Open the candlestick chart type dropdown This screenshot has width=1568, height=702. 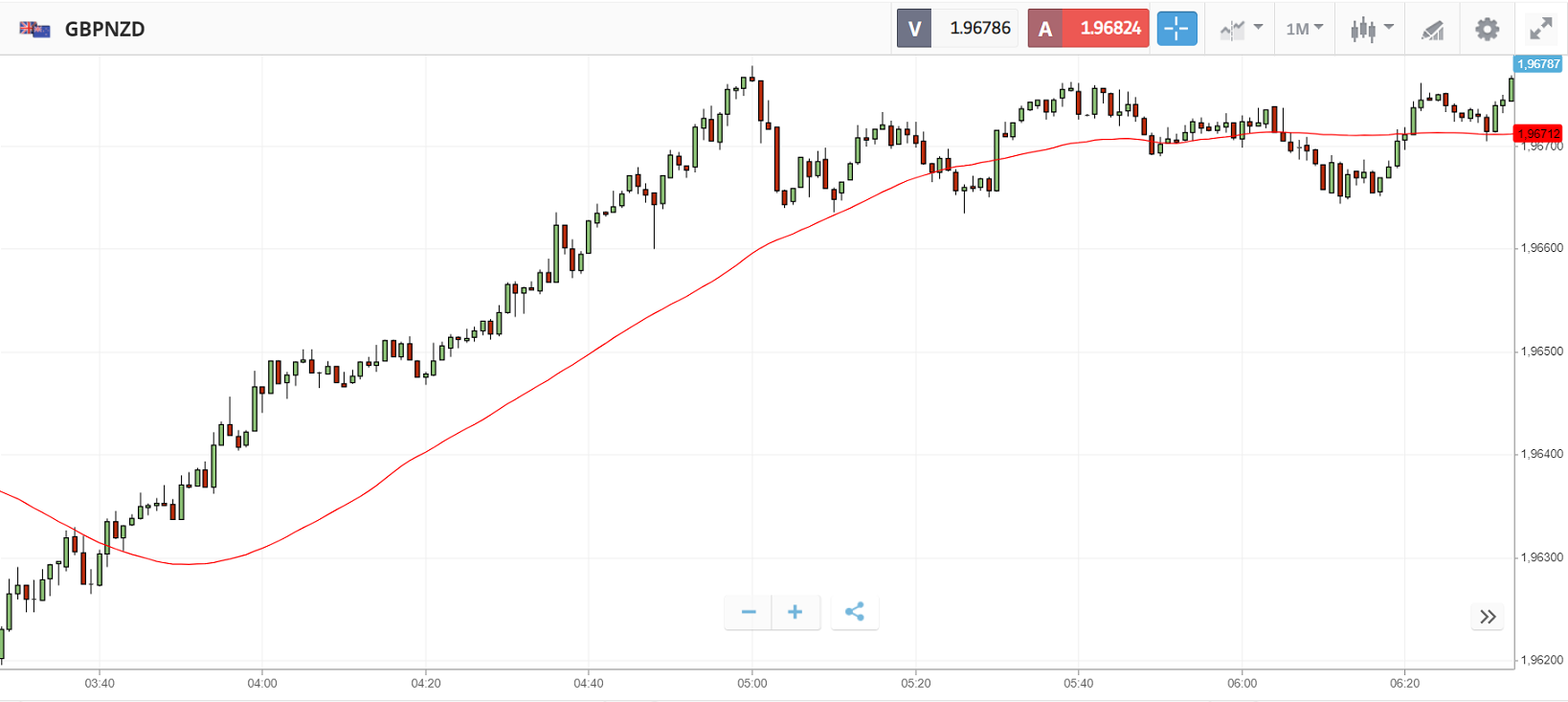click(x=1371, y=29)
